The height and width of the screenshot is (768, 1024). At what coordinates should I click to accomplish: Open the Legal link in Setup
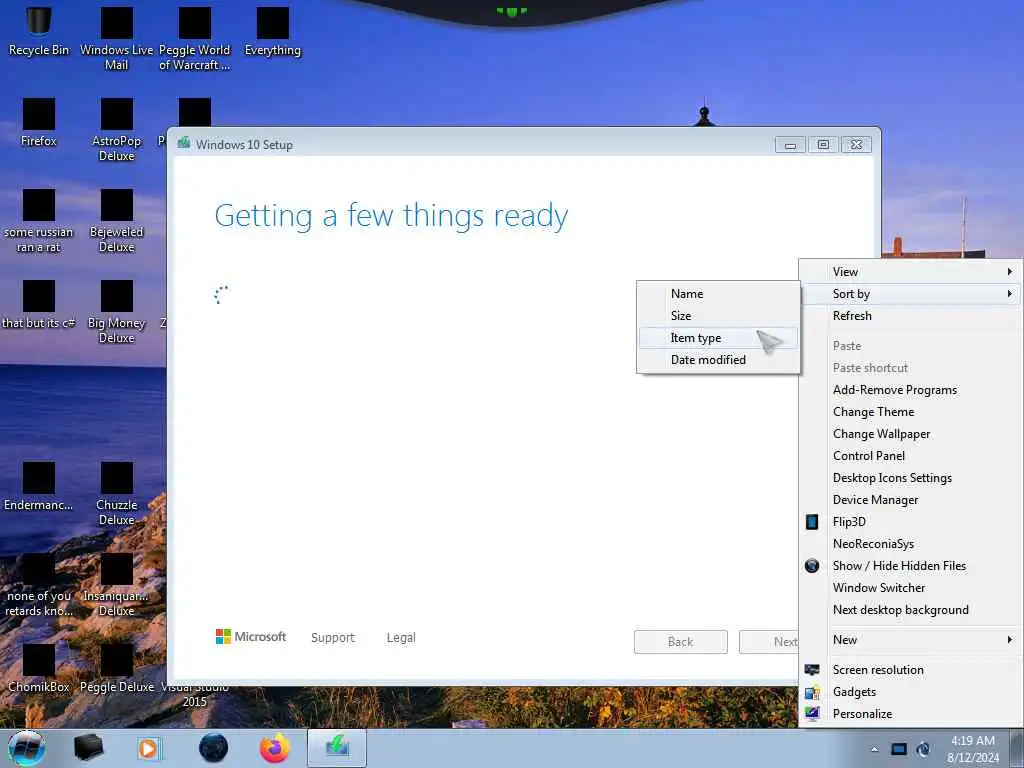click(401, 637)
